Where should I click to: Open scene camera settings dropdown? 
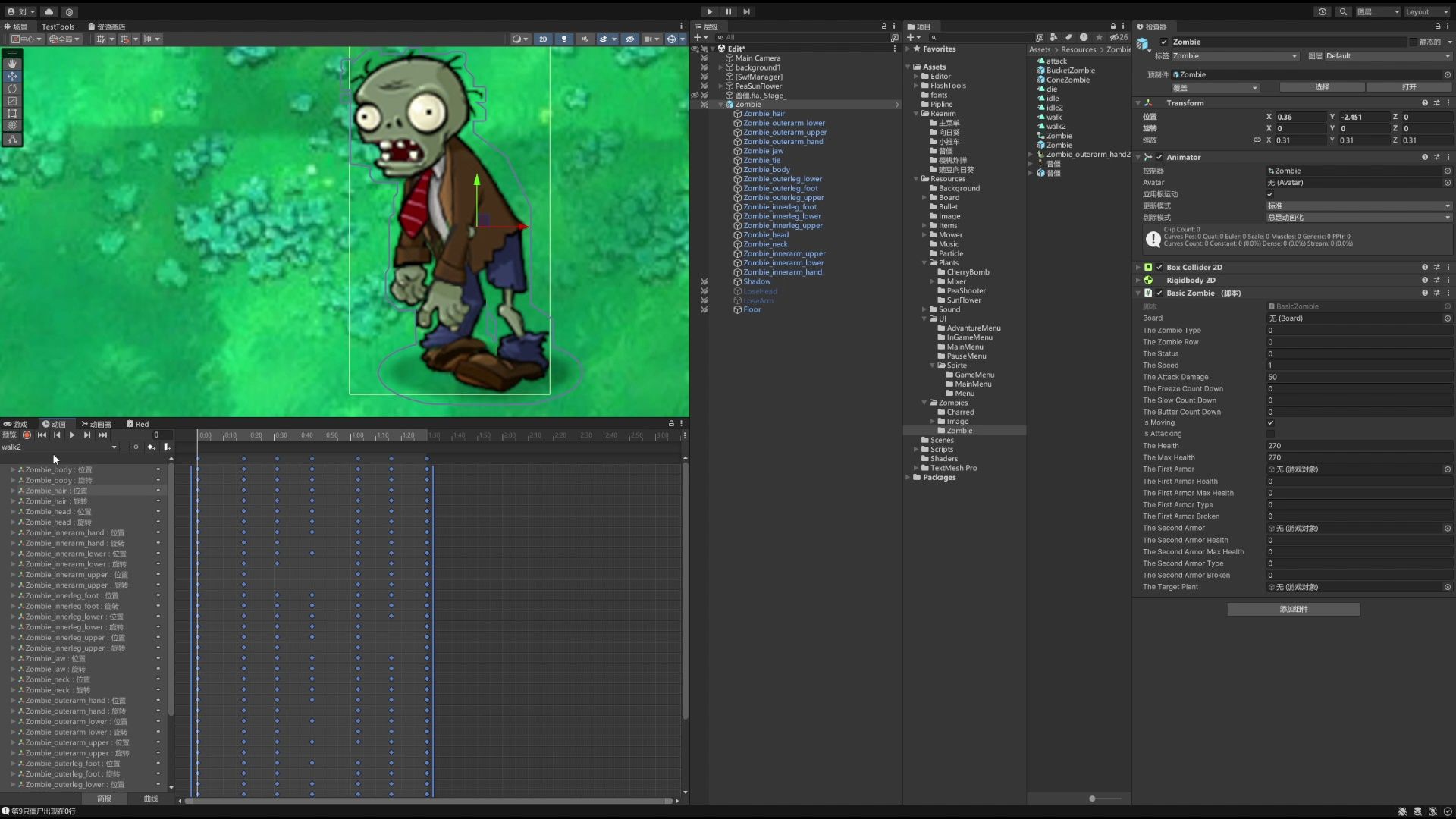click(x=651, y=39)
